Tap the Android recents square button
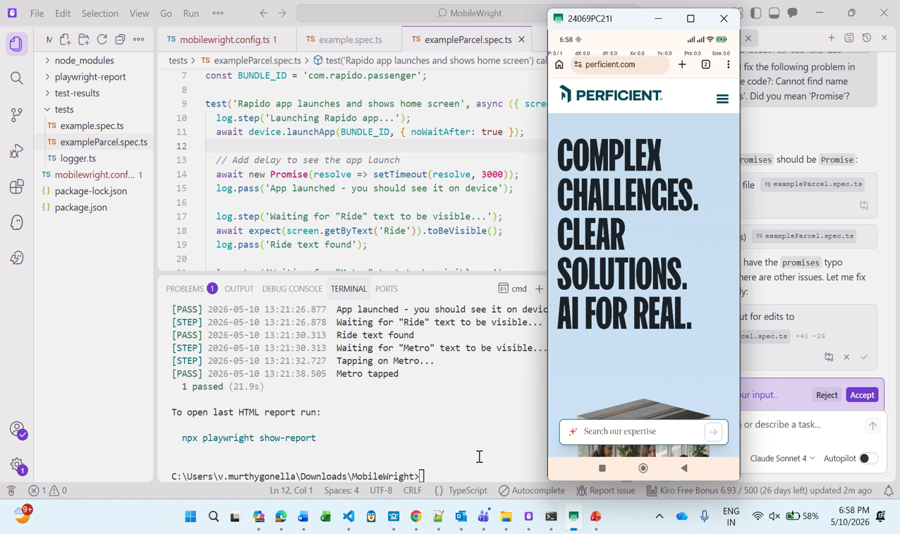900x534 pixels. [x=602, y=468]
